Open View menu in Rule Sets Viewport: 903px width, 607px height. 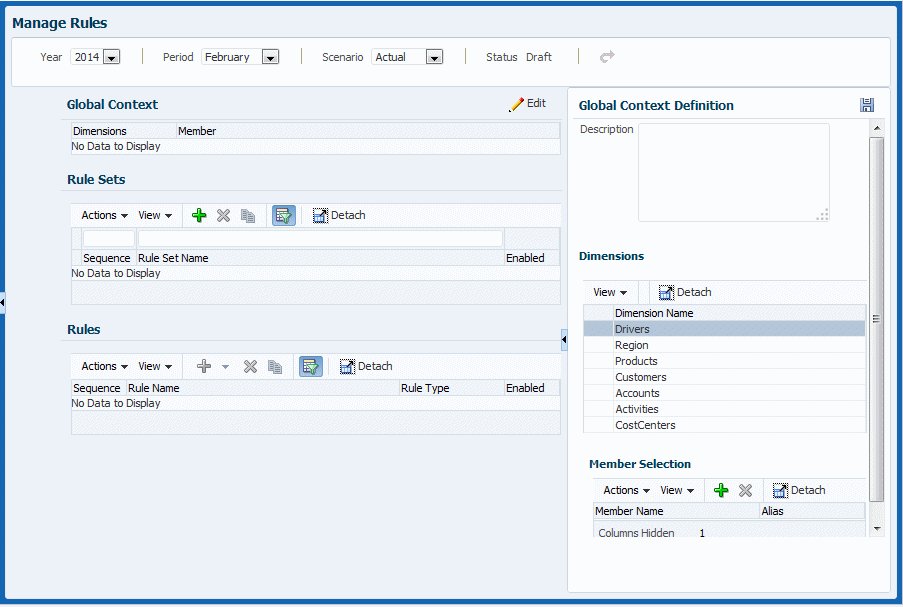[155, 215]
